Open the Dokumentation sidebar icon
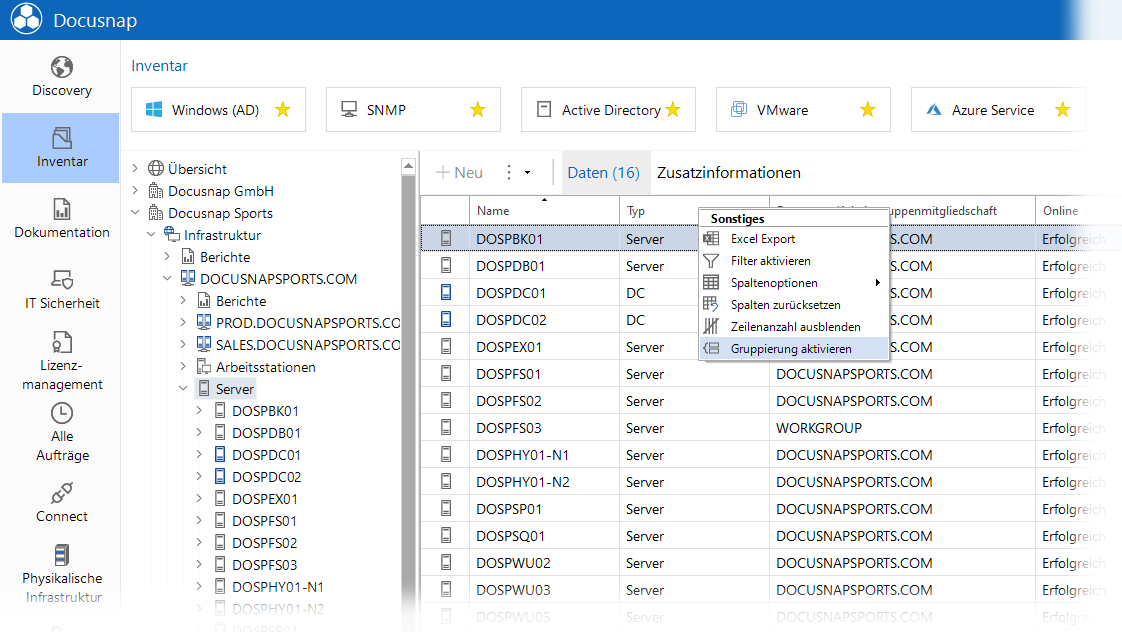Image resolution: width=1122 pixels, height=632 pixels. [62, 209]
